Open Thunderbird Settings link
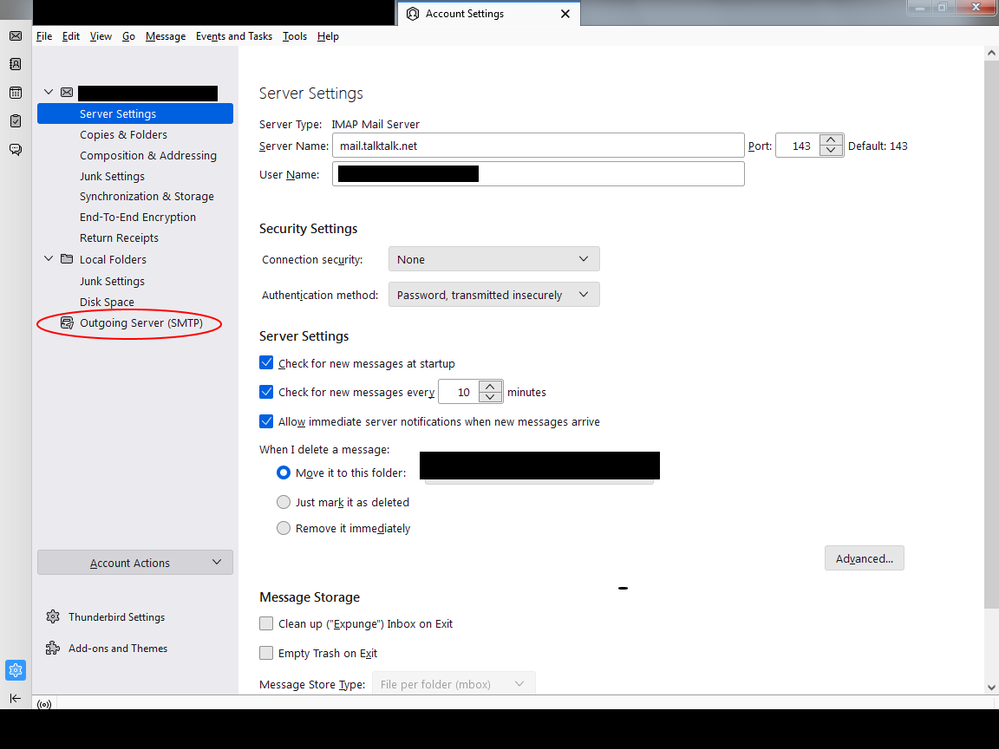This screenshot has width=999, height=749. [117, 617]
